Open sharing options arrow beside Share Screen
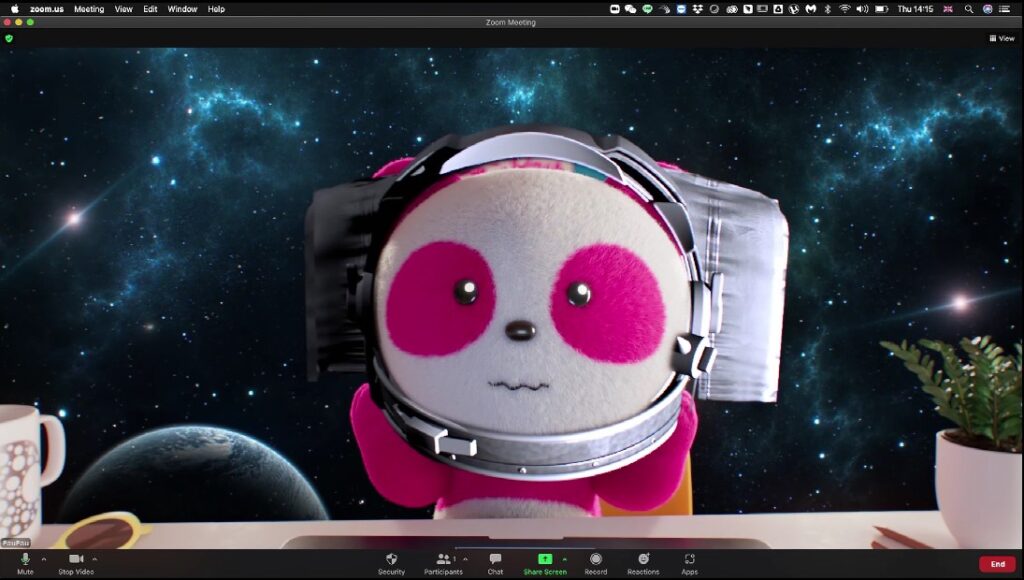This screenshot has height=580, width=1024. [564, 559]
